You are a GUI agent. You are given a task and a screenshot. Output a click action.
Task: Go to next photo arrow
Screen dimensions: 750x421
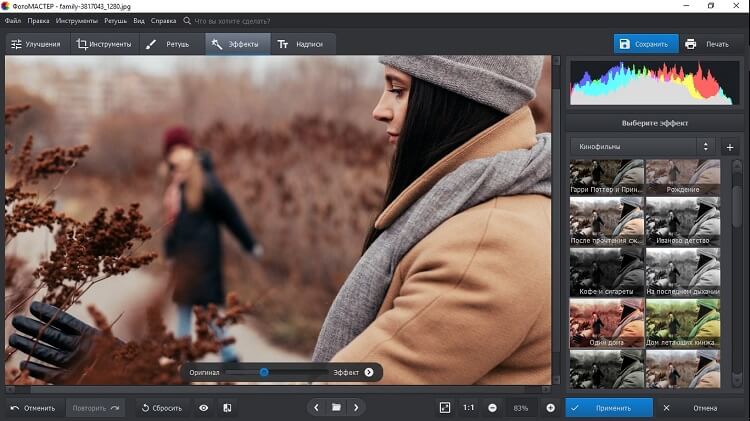click(357, 408)
